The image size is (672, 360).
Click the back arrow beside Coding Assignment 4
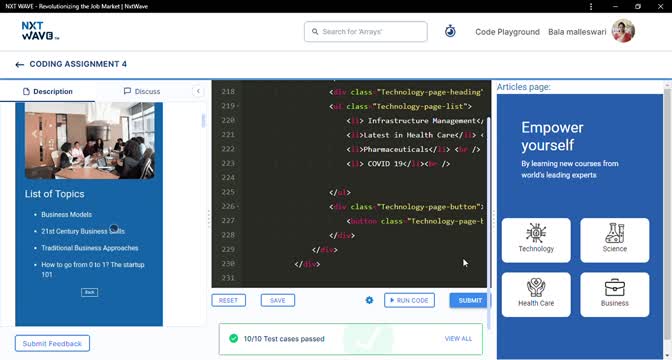coord(19,65)
